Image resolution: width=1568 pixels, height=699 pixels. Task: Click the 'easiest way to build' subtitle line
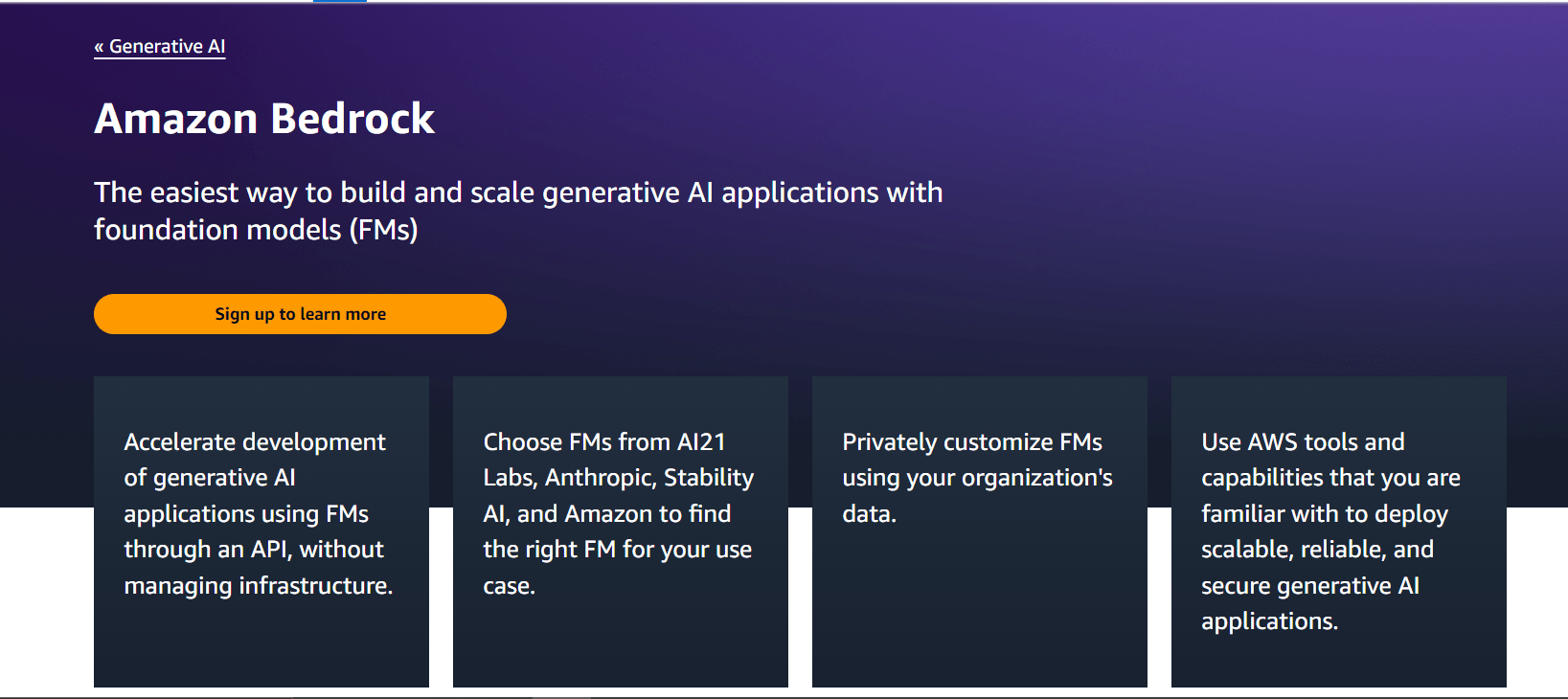click(518, 192)
